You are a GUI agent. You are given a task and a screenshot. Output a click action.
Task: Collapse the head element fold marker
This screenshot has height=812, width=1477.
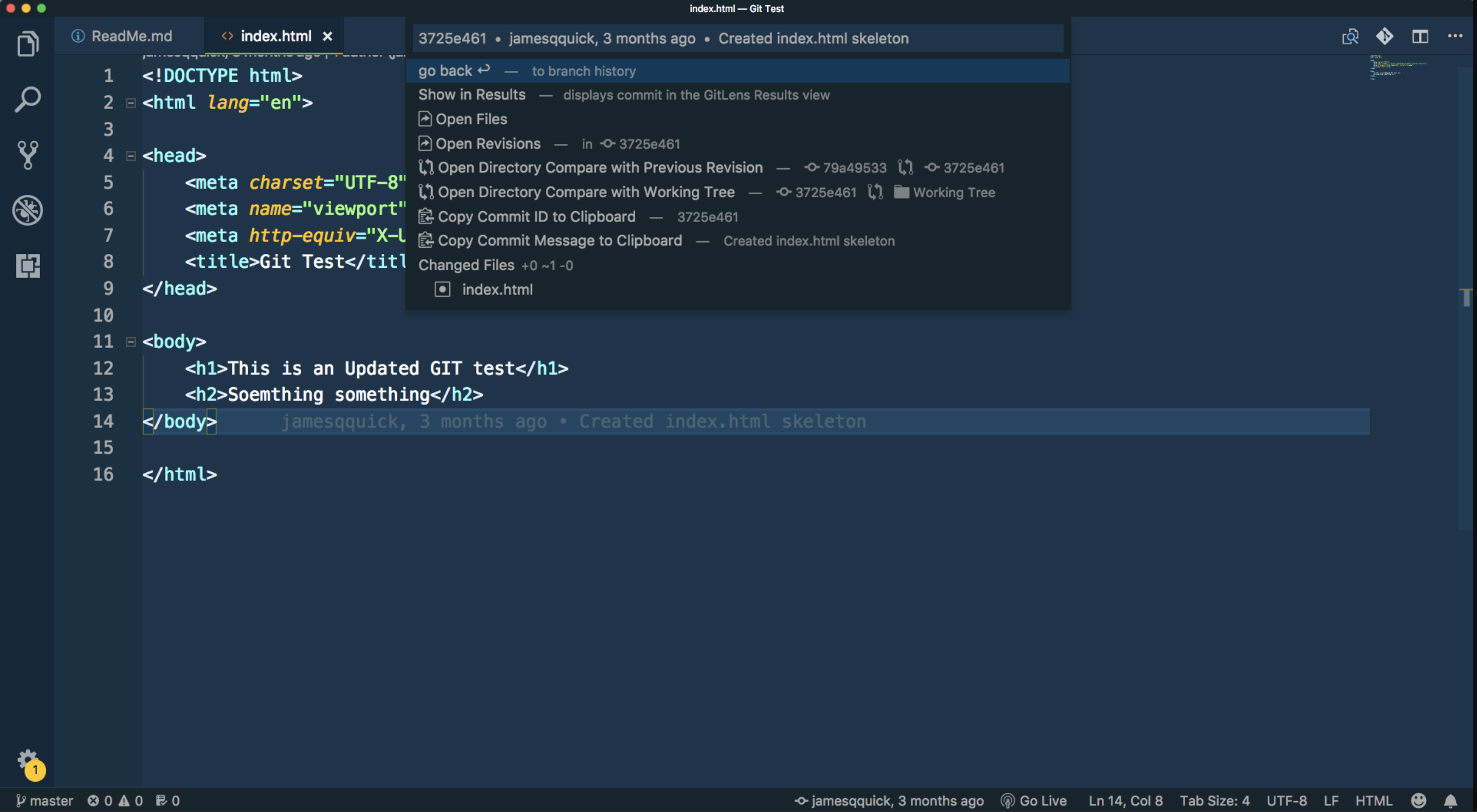131,155
